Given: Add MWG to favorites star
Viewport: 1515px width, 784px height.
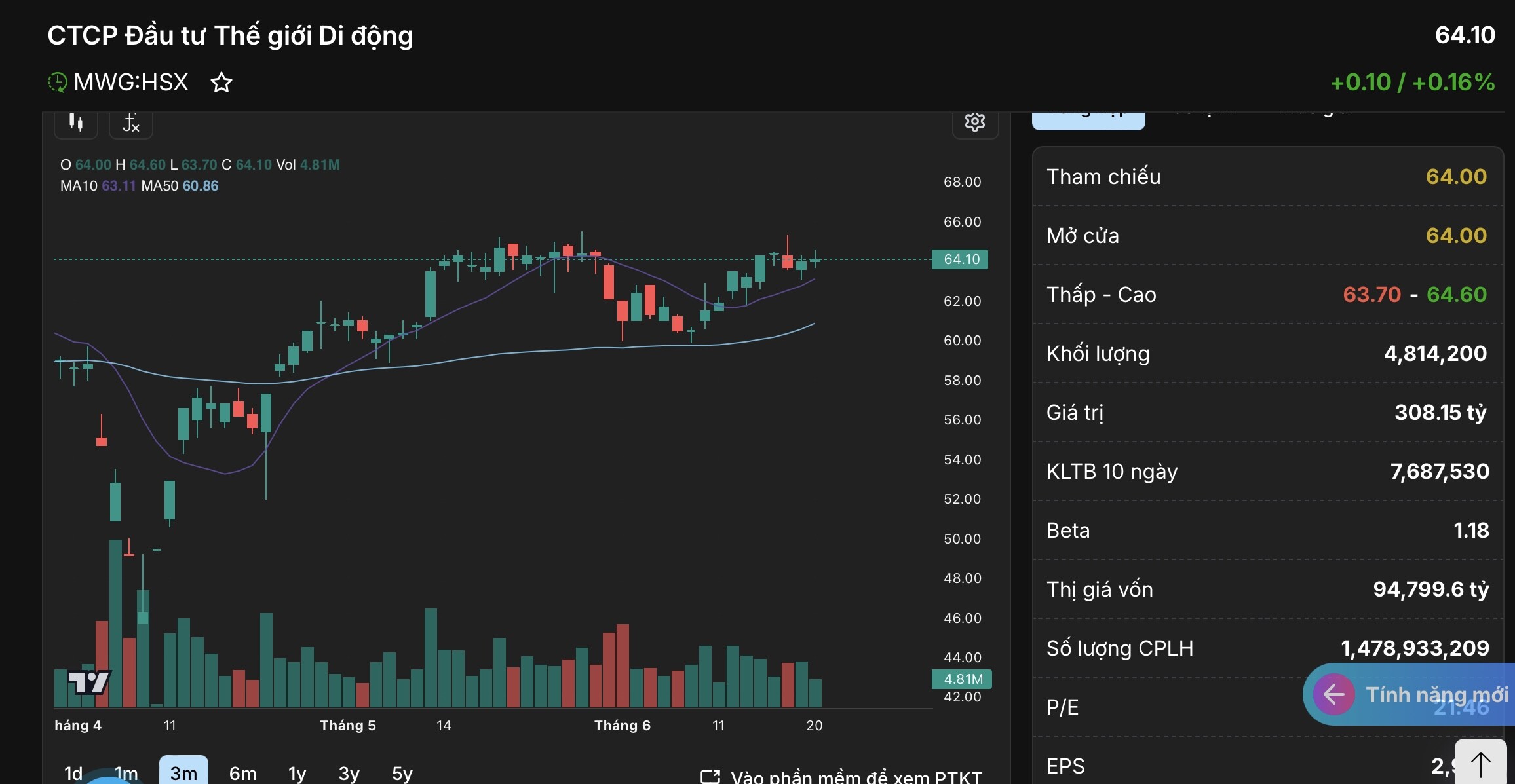Looking at the screenshot, I should click(221, 83).
